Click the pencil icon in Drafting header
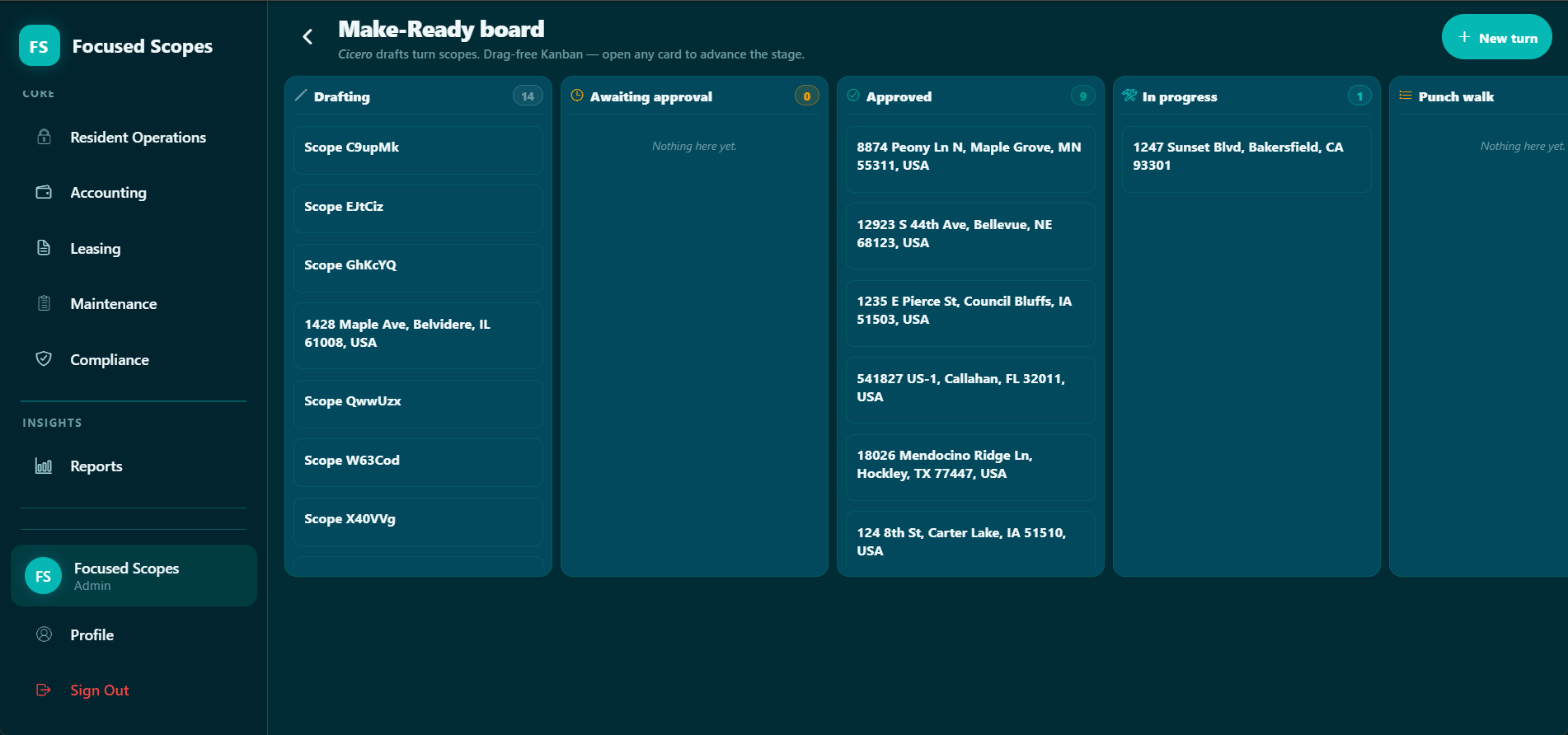The image size is (1568, 735). (301, 96)
